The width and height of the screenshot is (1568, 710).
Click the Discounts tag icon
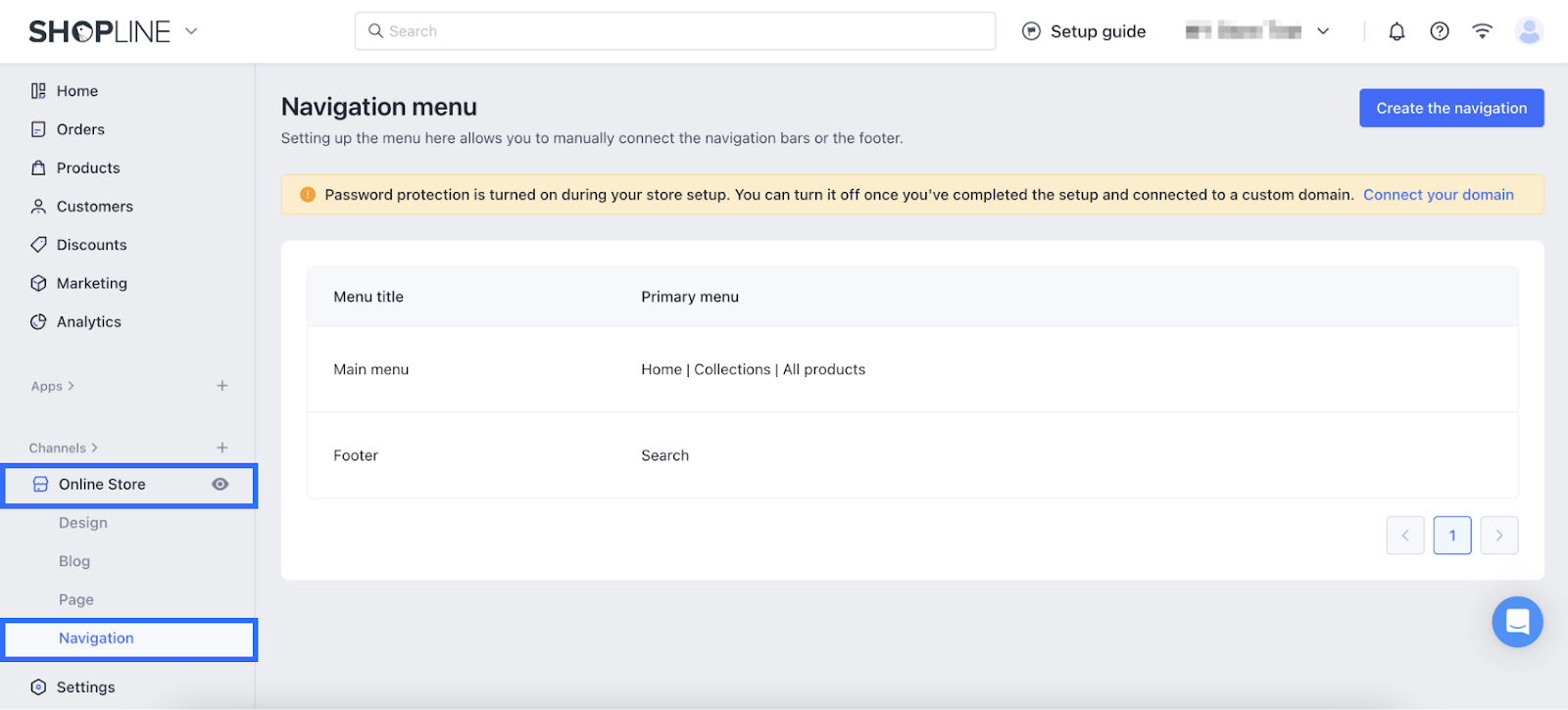coord(38,245)
